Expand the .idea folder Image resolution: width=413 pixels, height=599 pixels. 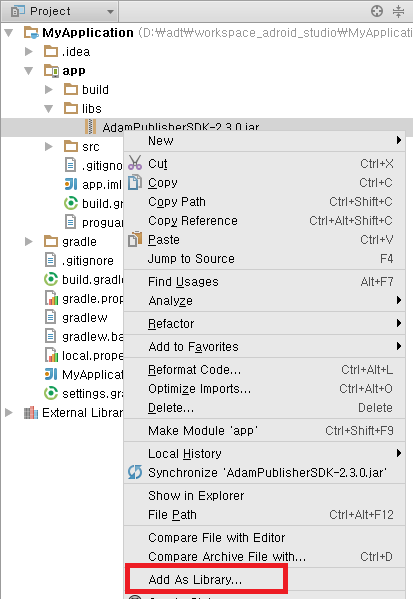[29, 51]
